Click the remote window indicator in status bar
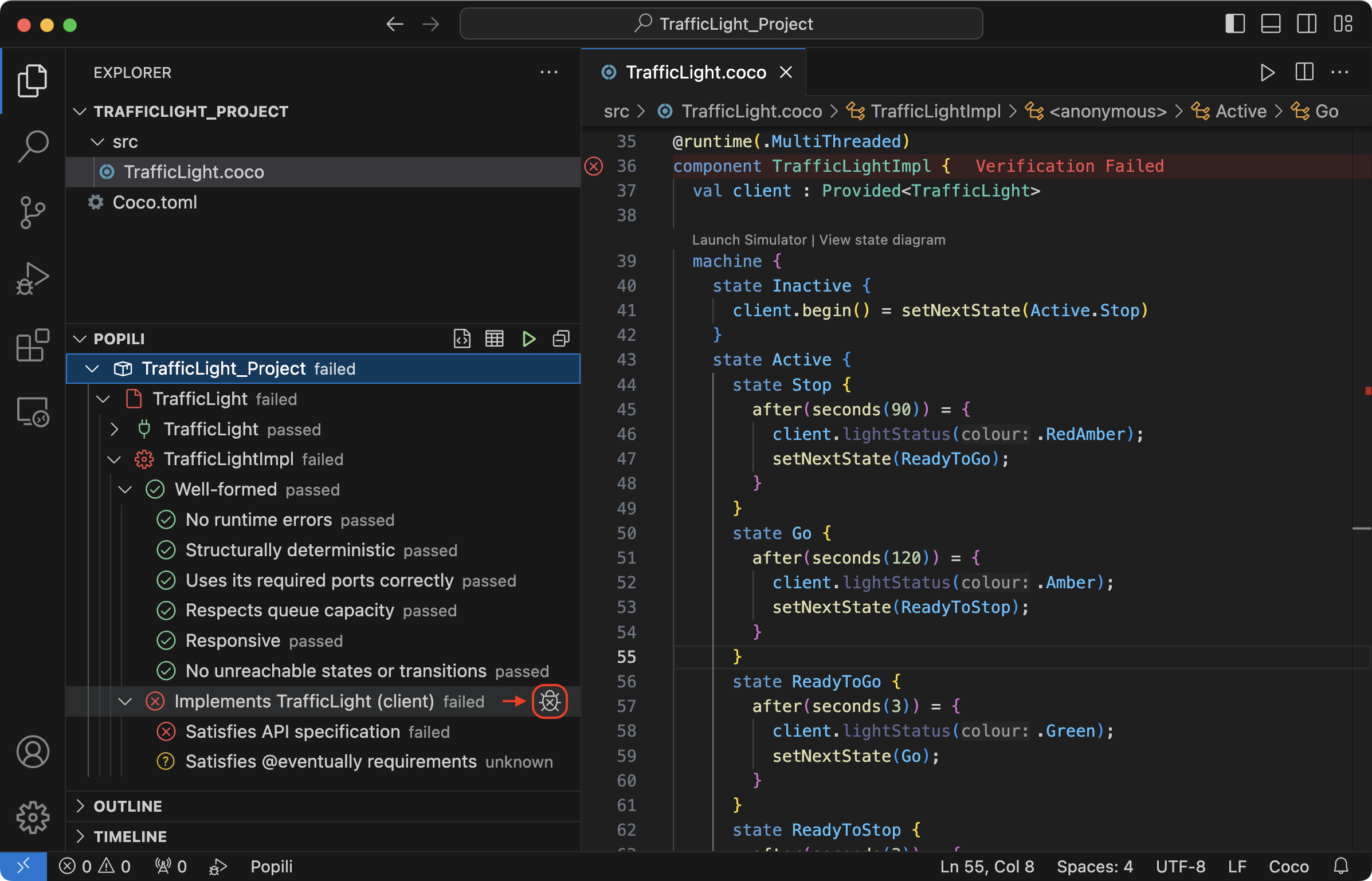The width and height of the screenshot is (1372, 881). pos(23,866)
